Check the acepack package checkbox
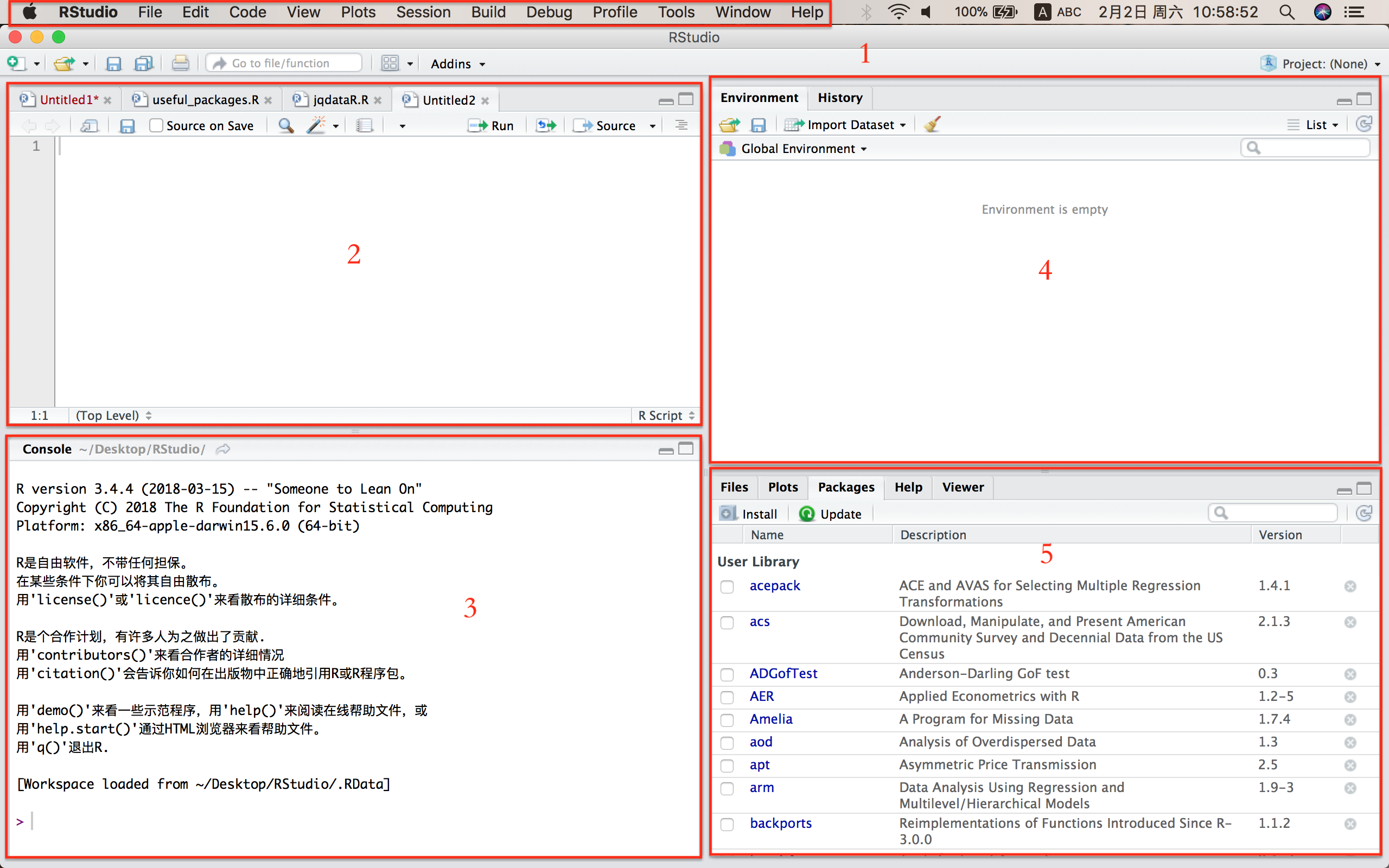This screenshot has height=868, width=1389. coord(727,586)
